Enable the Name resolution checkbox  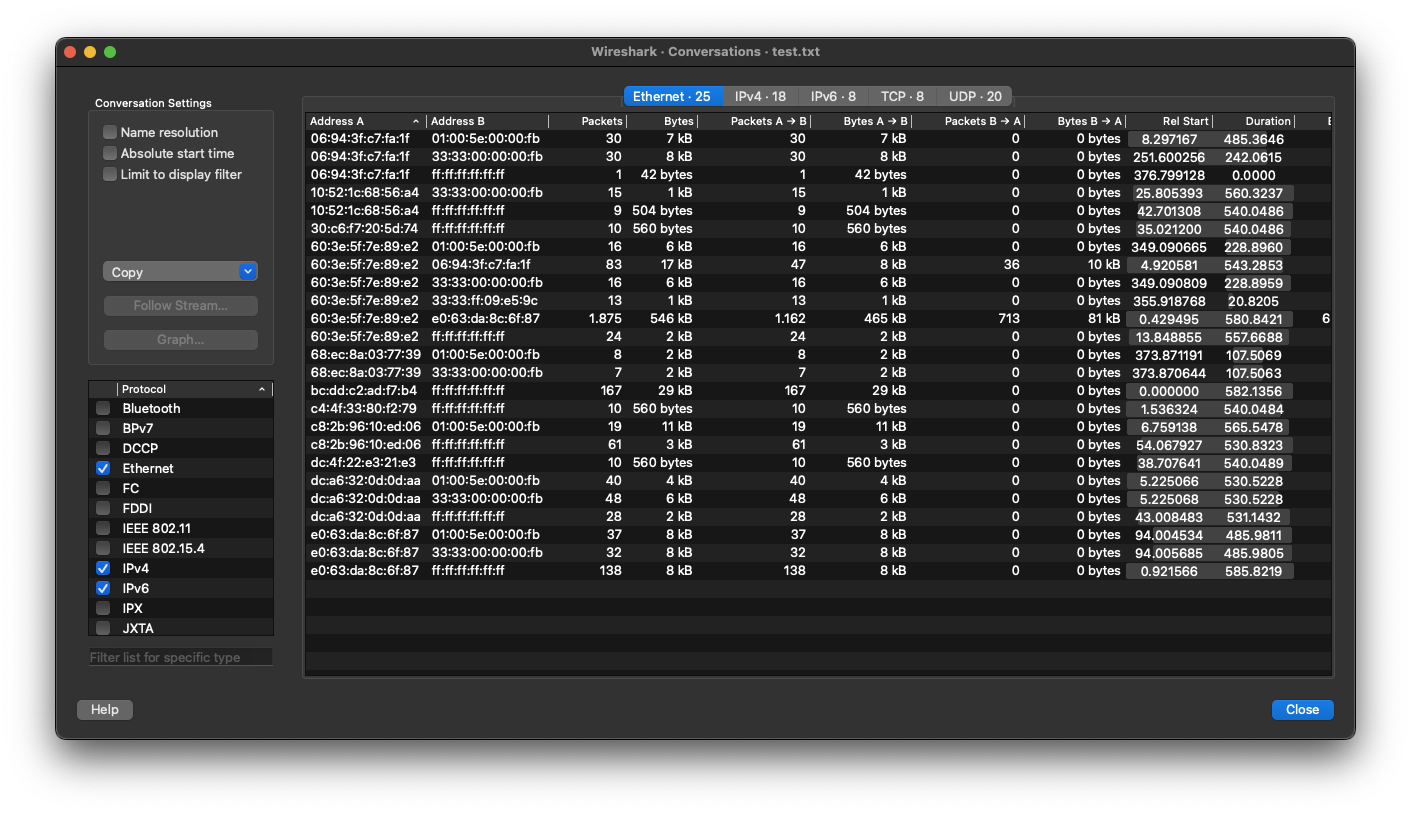110,132
